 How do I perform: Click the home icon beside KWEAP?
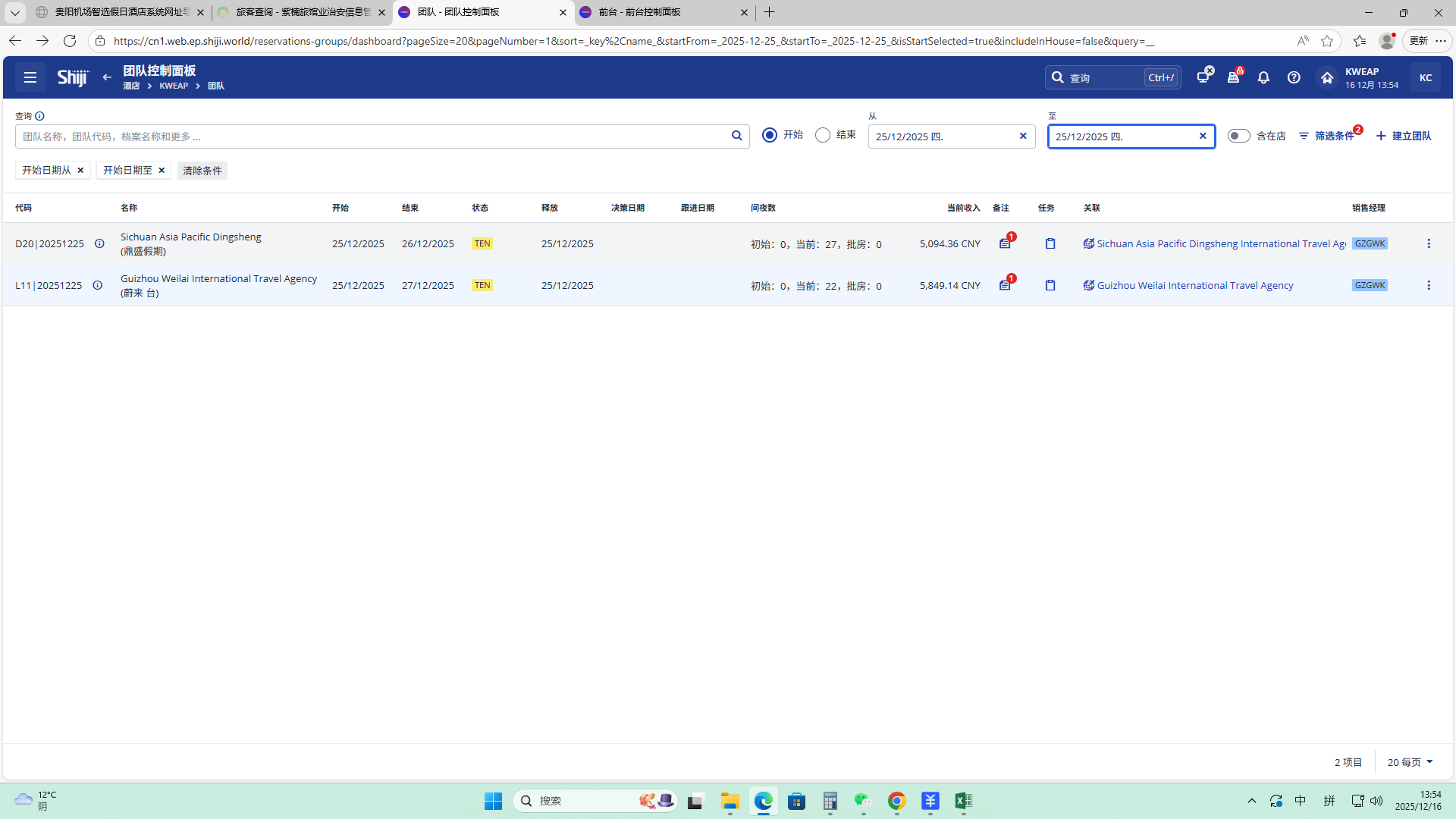point(1327,77)
